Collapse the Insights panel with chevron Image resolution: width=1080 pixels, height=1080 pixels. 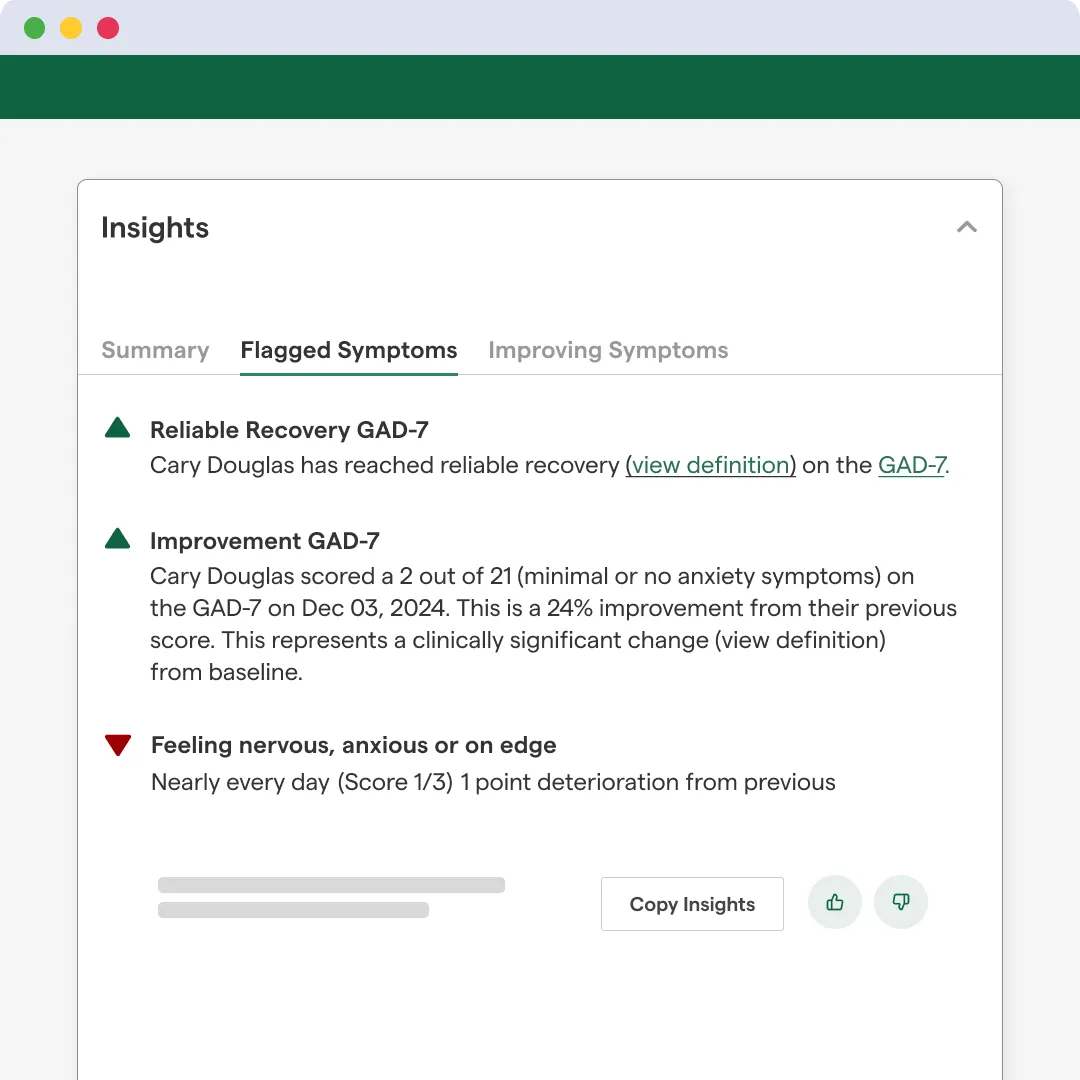966,227
